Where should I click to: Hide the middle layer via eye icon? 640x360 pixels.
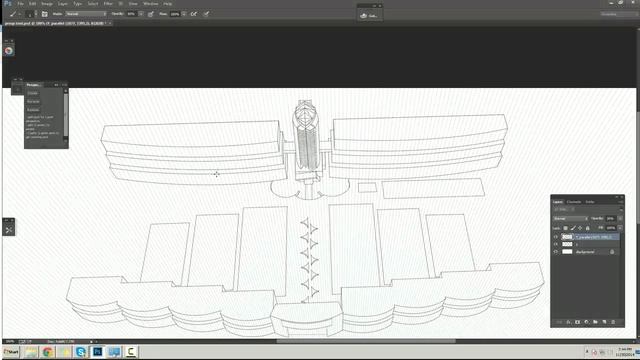click(x=556, y=244)
